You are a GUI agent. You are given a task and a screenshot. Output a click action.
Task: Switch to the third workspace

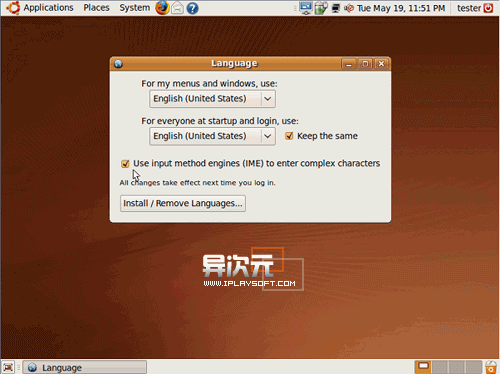(x=456, y=367)
